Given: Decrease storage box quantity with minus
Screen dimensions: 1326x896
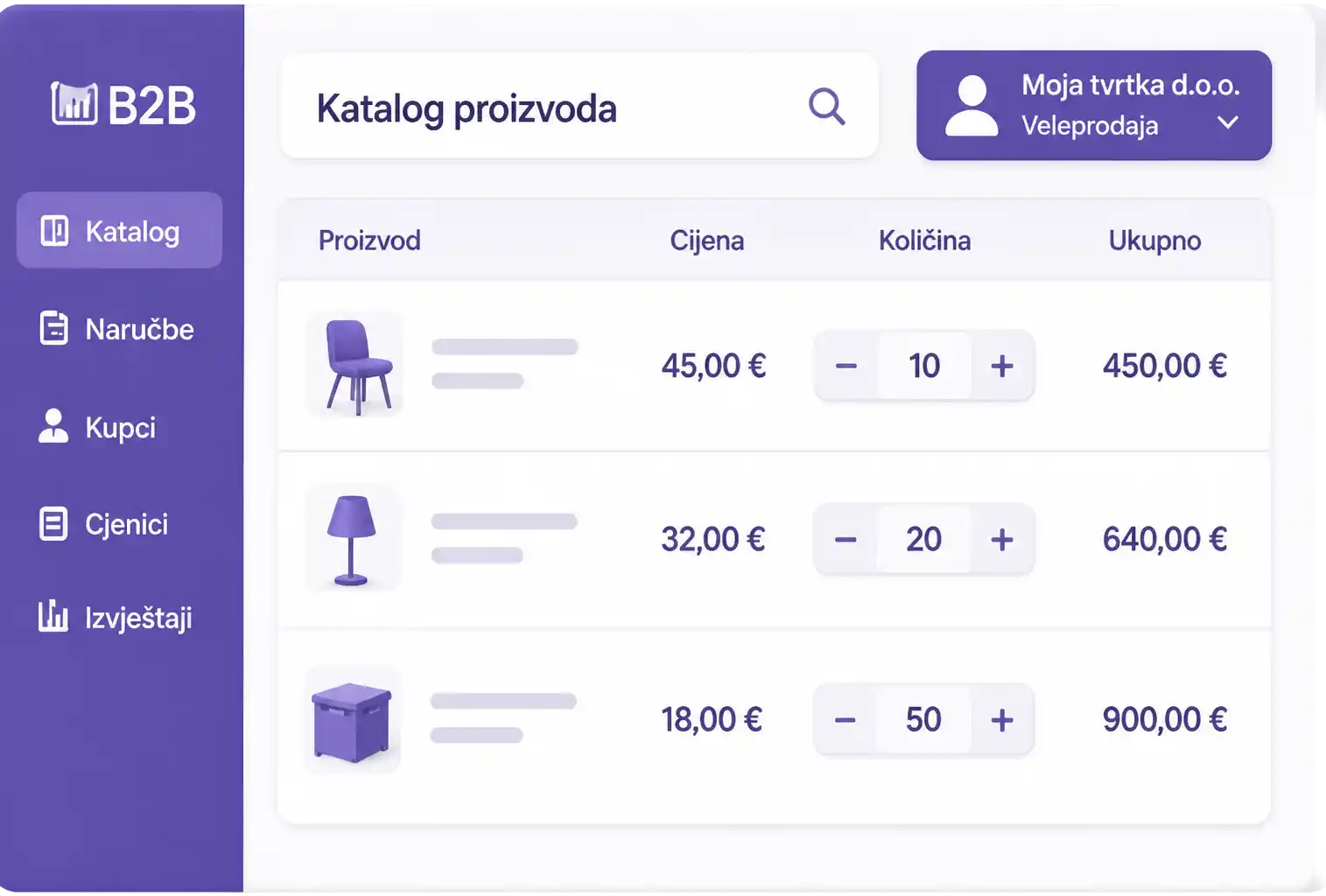Looking at the screenshot, I should click(845, 720).
